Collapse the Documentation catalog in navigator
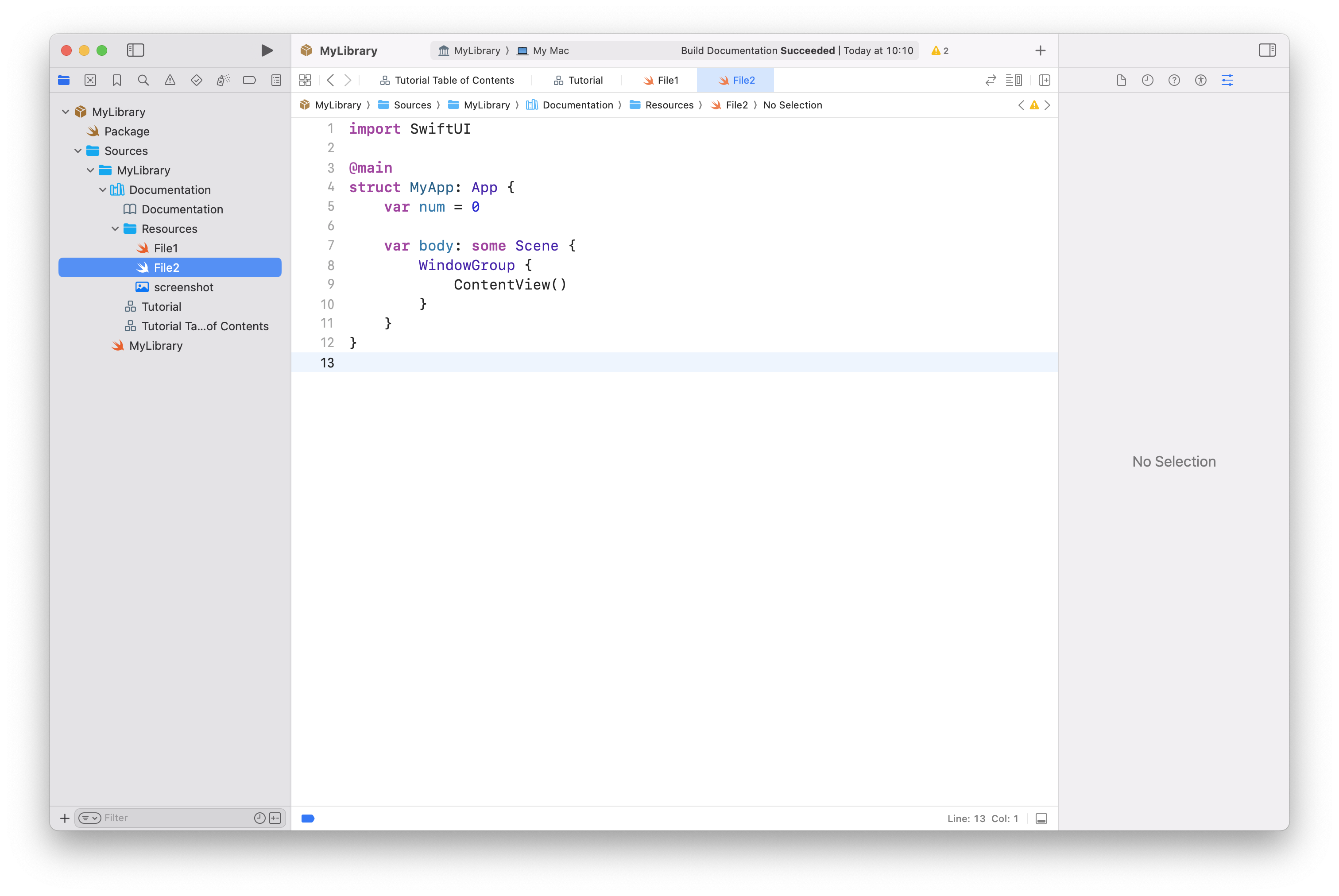The height and width of the screenshot is (896, 1339). click(103, 190)
